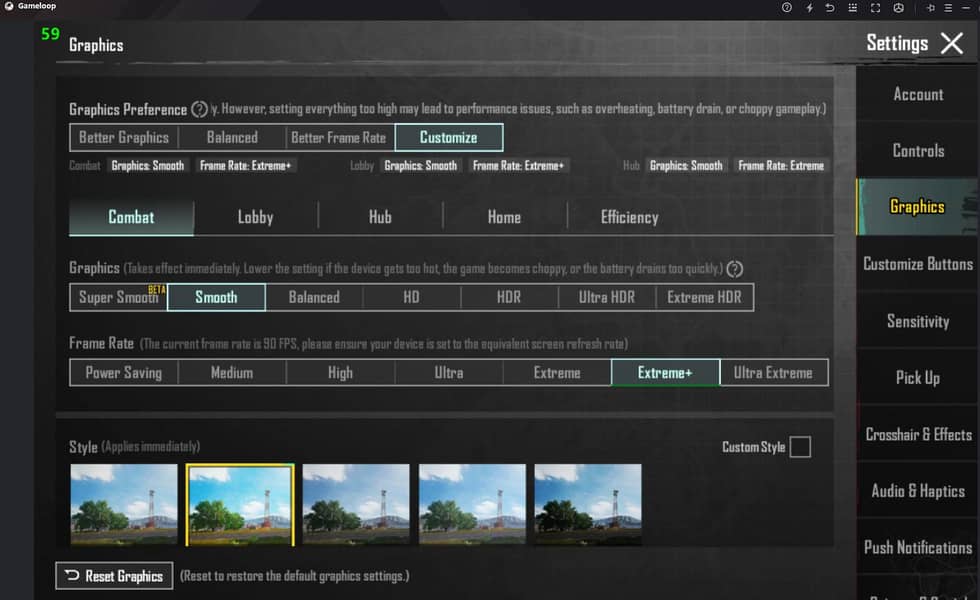Click help icon beside Graphics Preference
The height and width of the screenshot is (600, 980).
pyautogui.click(x=200, y=109)
